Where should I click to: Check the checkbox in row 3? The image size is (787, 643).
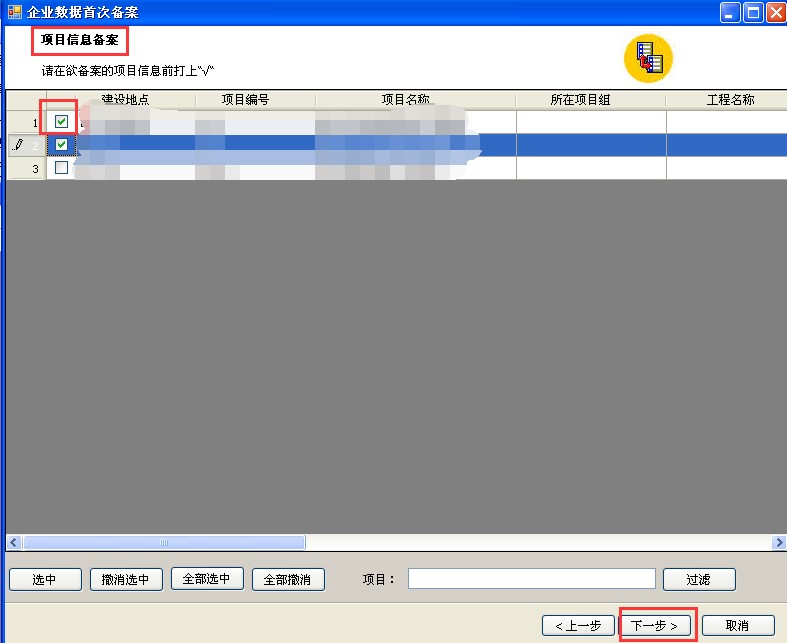click(61, 168)
